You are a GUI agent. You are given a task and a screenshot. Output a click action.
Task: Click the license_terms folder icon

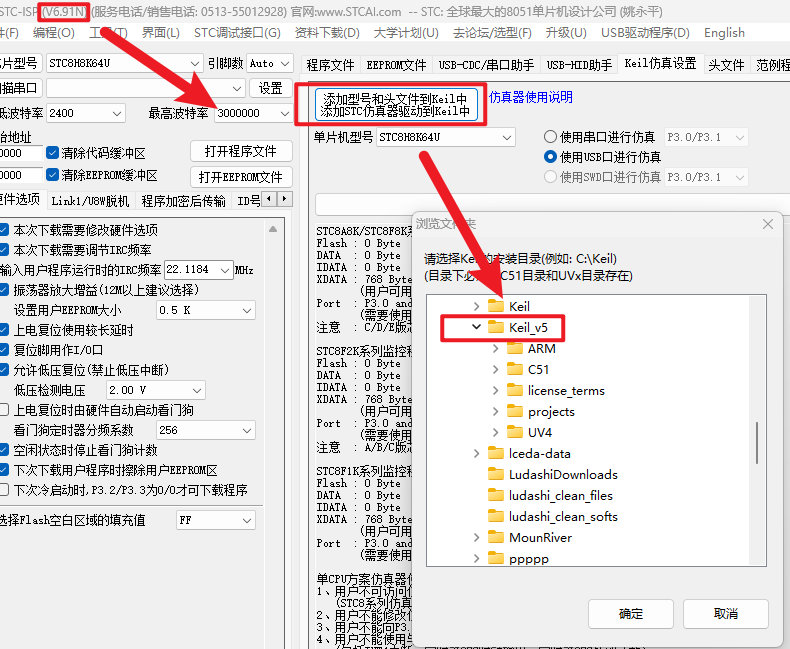[514, 391]
